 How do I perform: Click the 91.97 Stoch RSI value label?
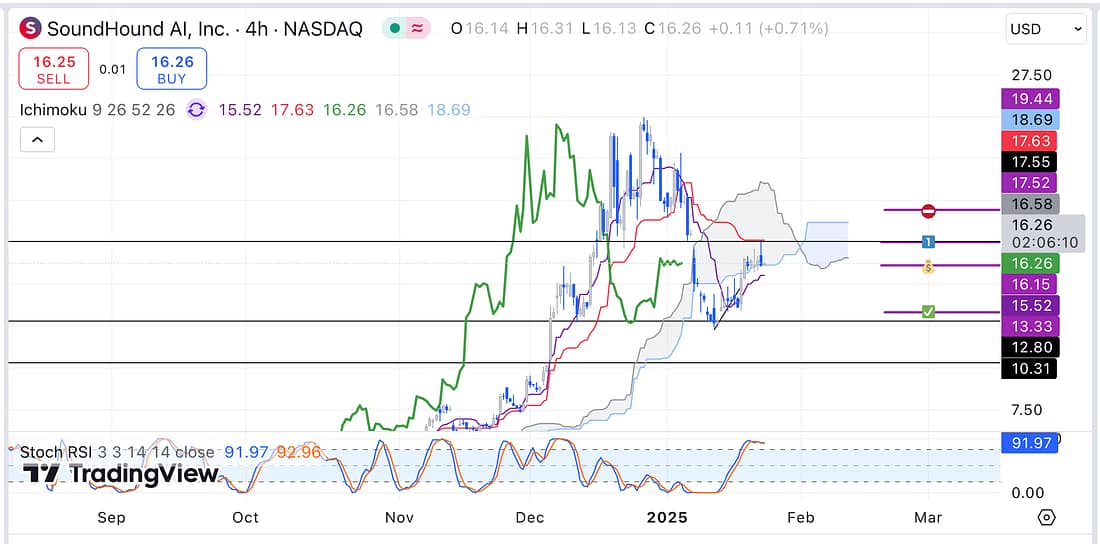point(1029,442)
